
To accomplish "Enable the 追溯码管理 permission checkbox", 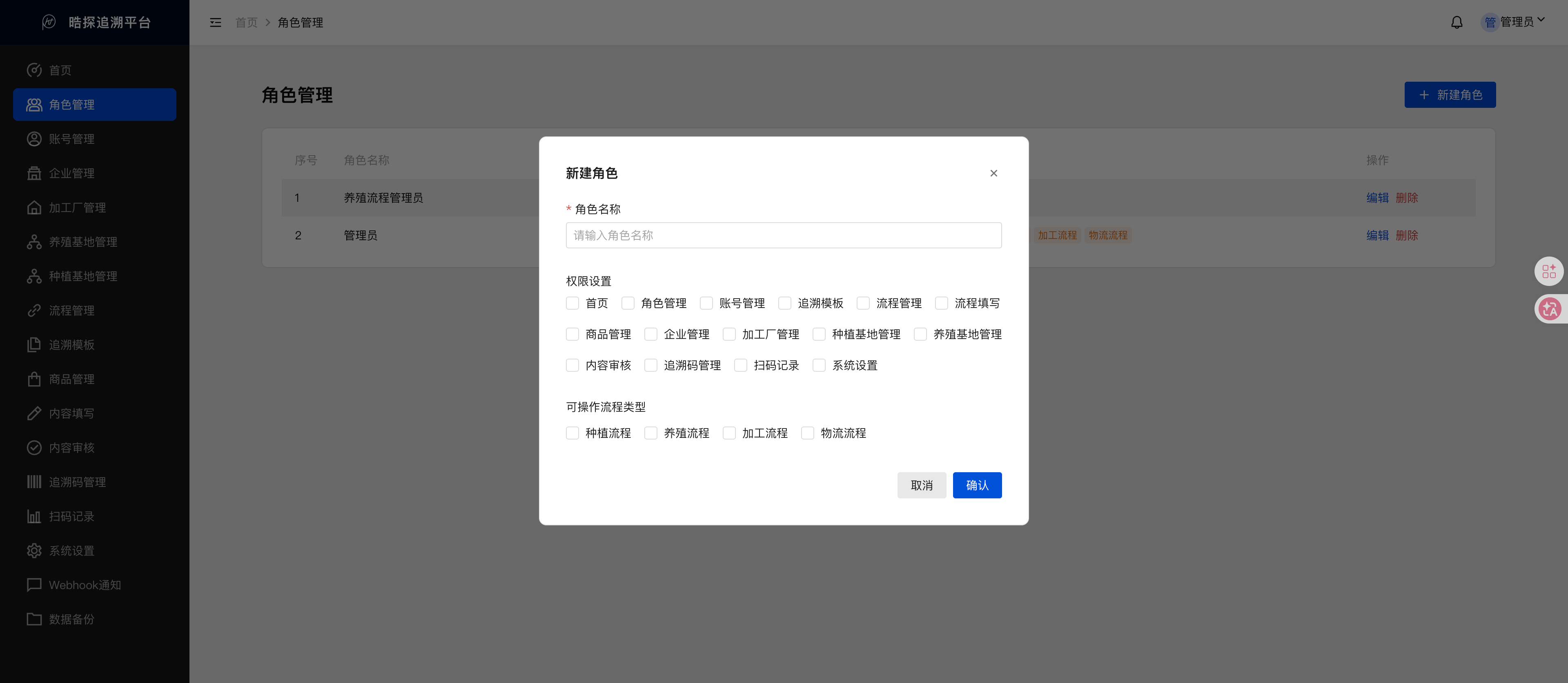I will click(x=651, y=365).
